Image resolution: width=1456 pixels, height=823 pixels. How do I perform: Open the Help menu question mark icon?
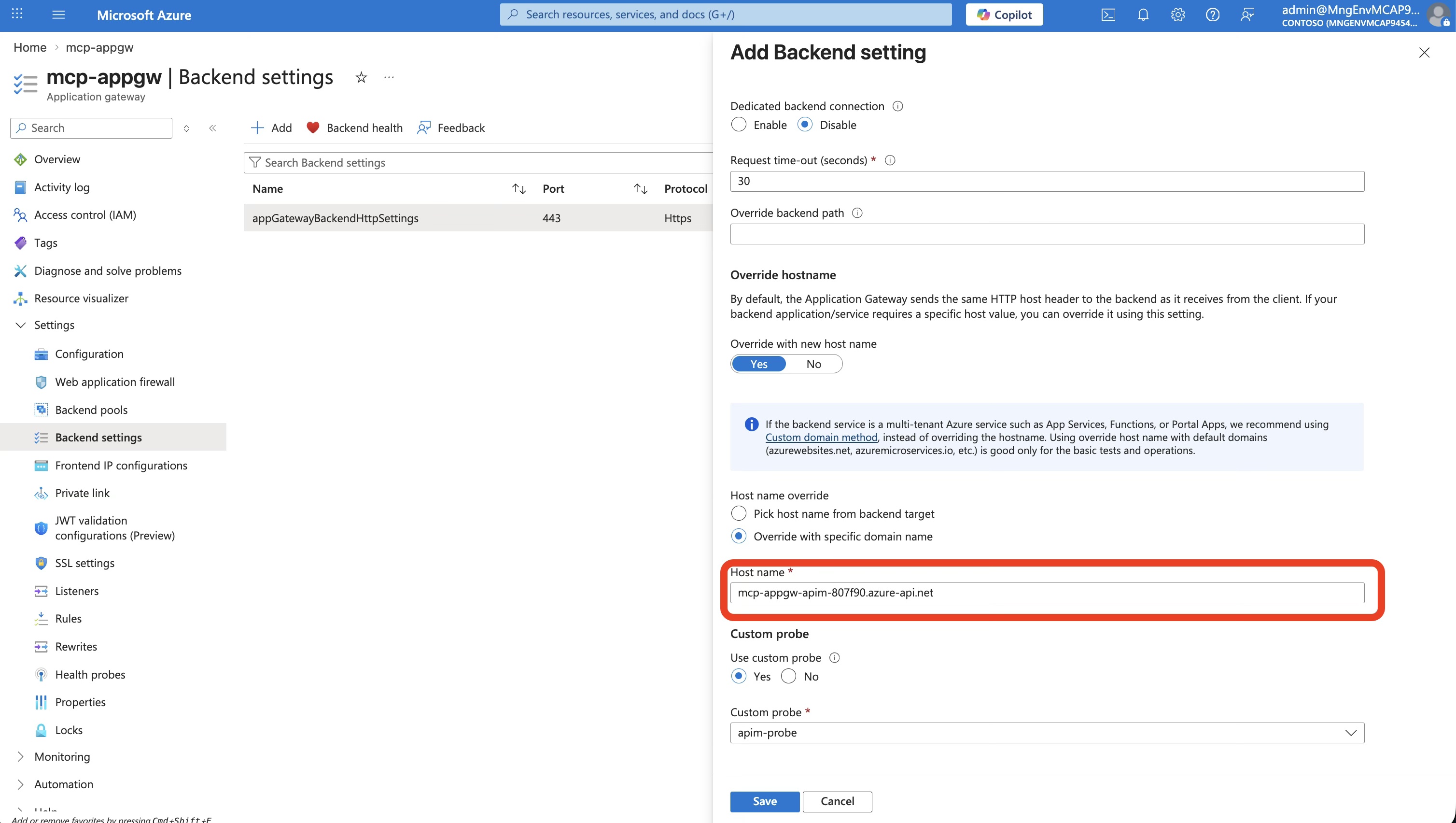pos(1212,14)
